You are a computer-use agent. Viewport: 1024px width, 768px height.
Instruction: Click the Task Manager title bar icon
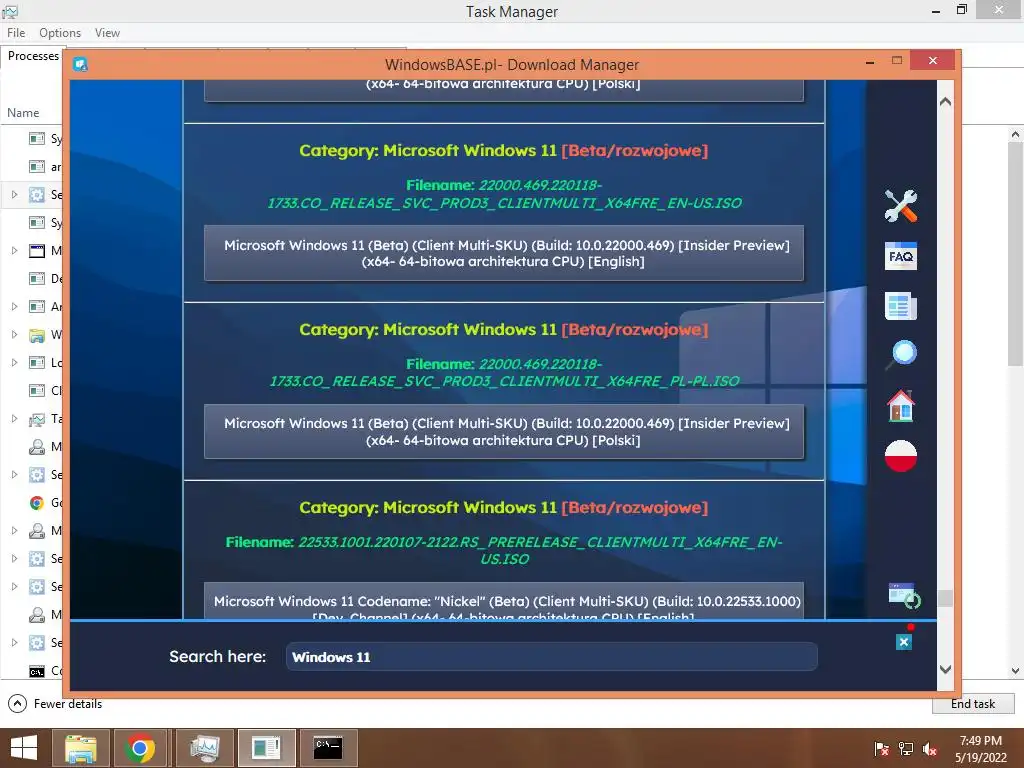[10, 11]
